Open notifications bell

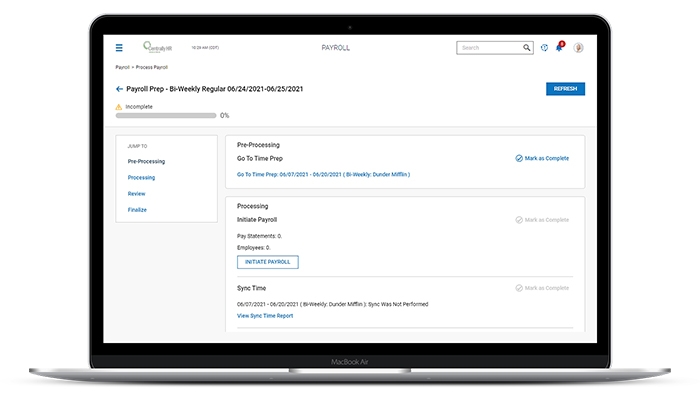coord(559,47)
